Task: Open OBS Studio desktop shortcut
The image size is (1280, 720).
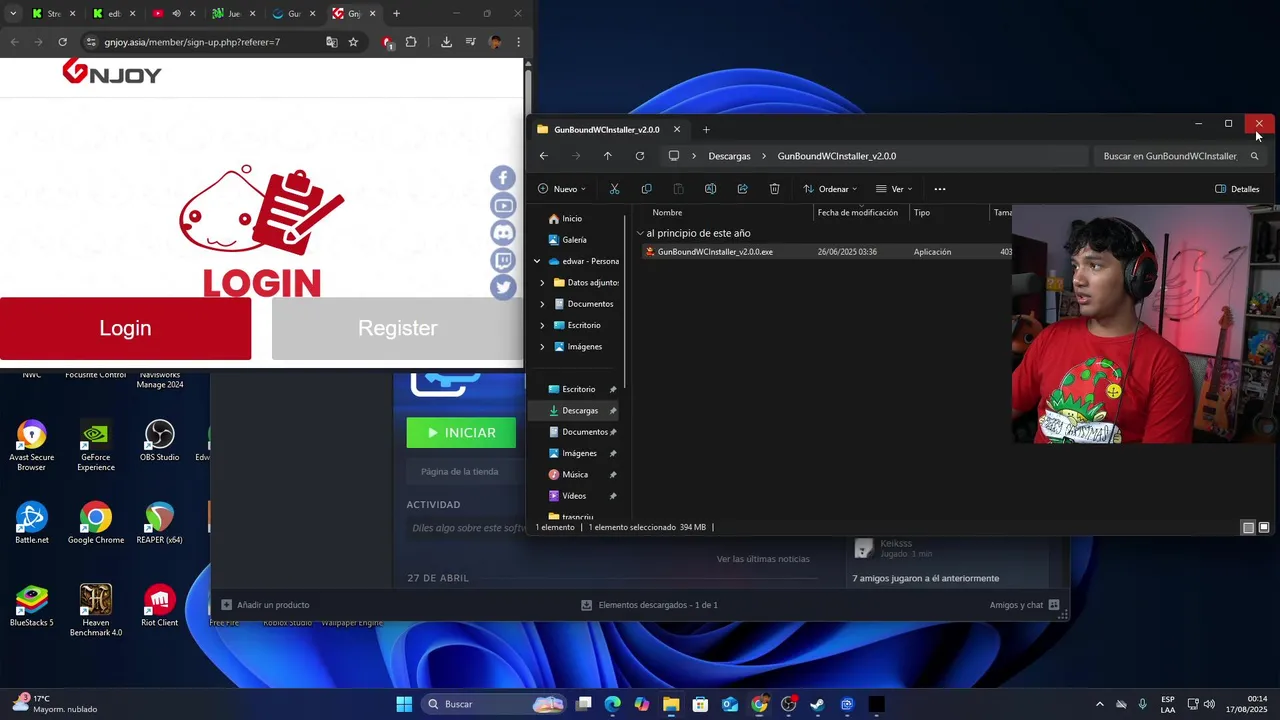Action: click(159, 442)
